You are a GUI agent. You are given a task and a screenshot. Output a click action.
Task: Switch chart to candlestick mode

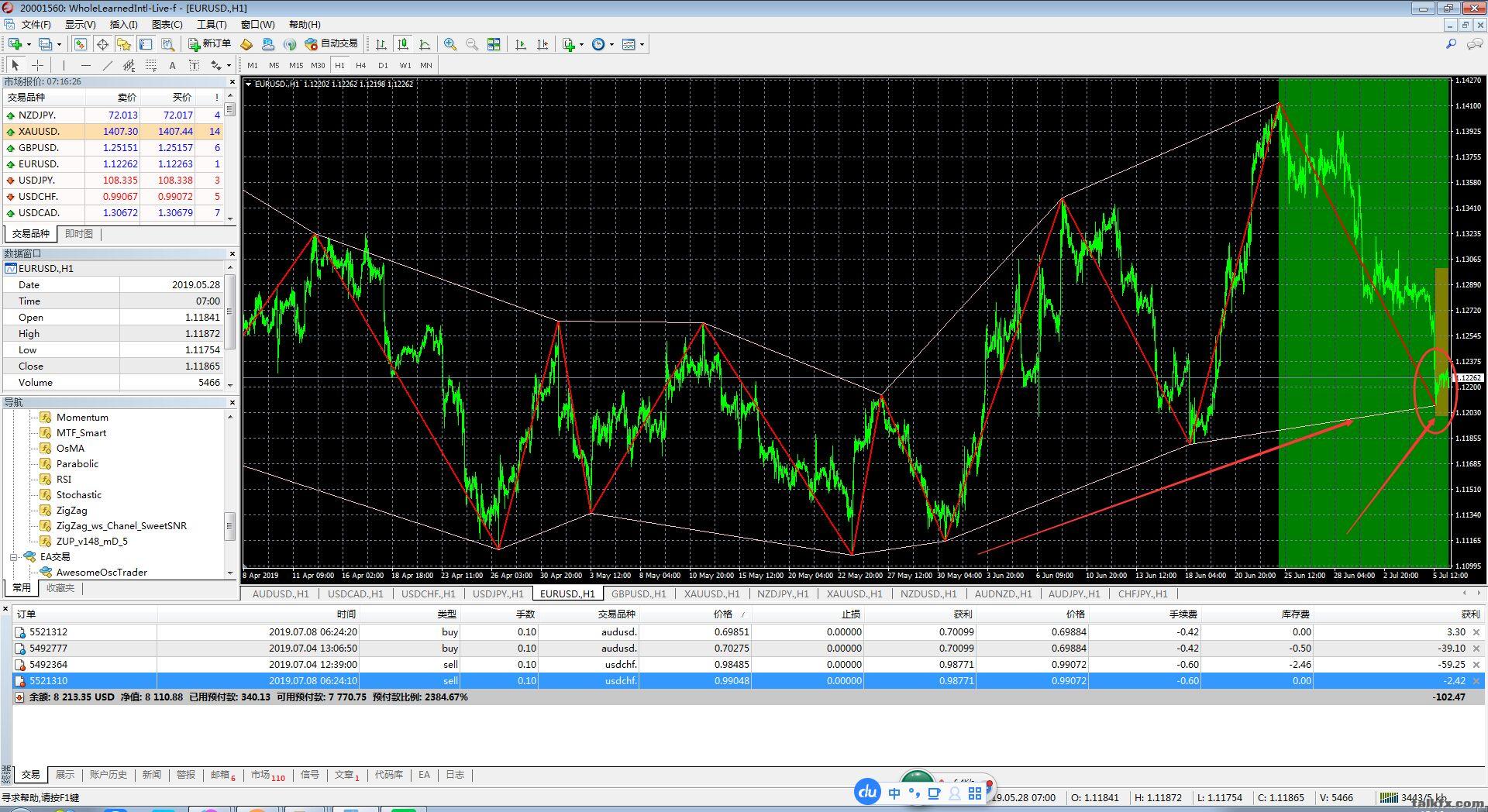click(403, 44)
